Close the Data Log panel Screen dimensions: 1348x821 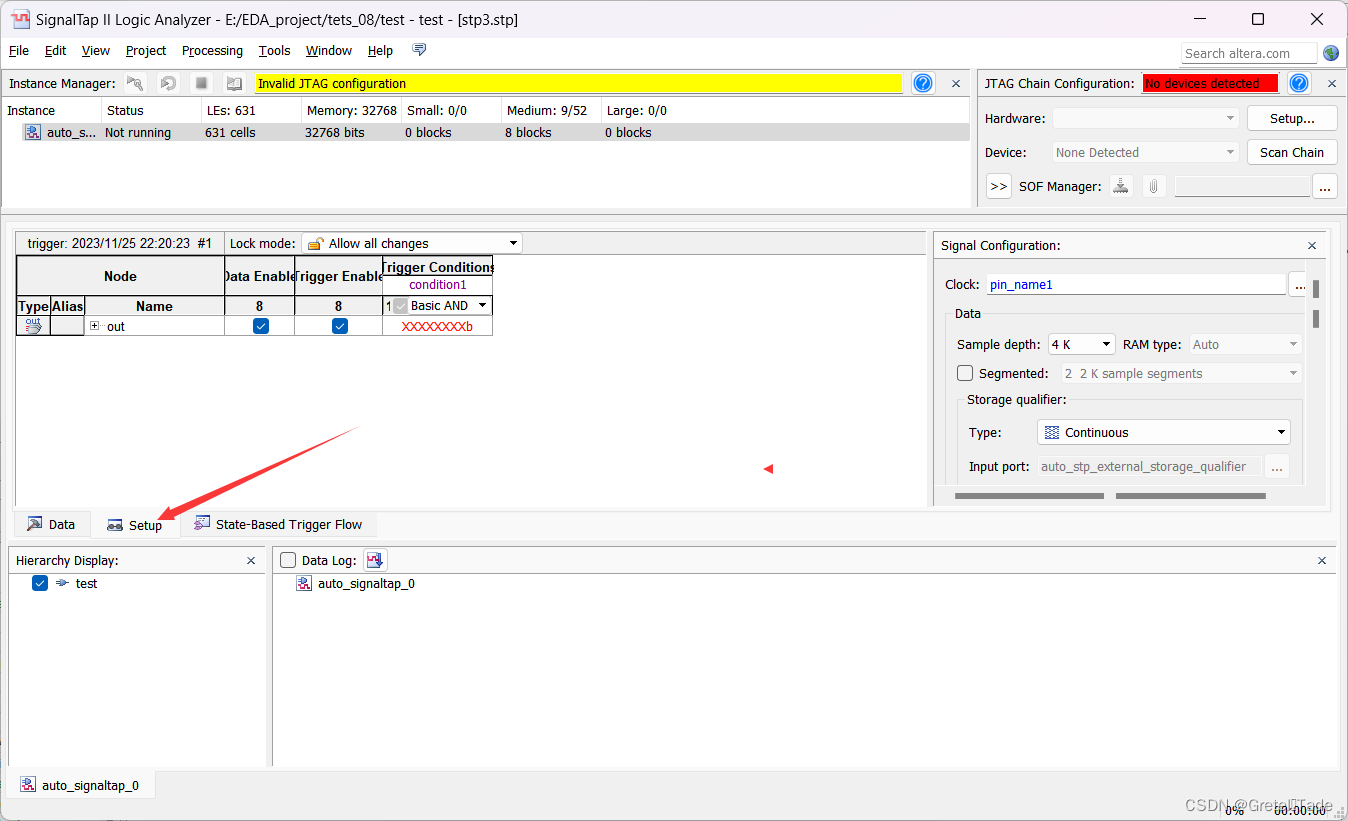[1322, 561]
